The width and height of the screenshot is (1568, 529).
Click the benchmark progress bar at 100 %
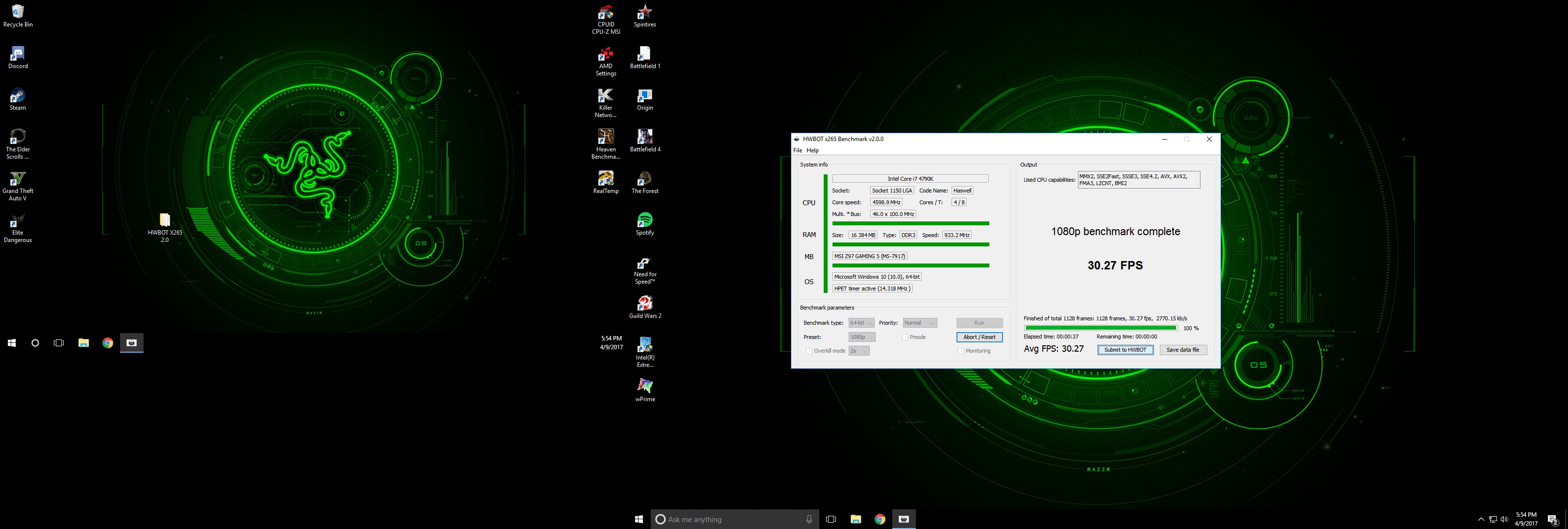[1101, 328]
